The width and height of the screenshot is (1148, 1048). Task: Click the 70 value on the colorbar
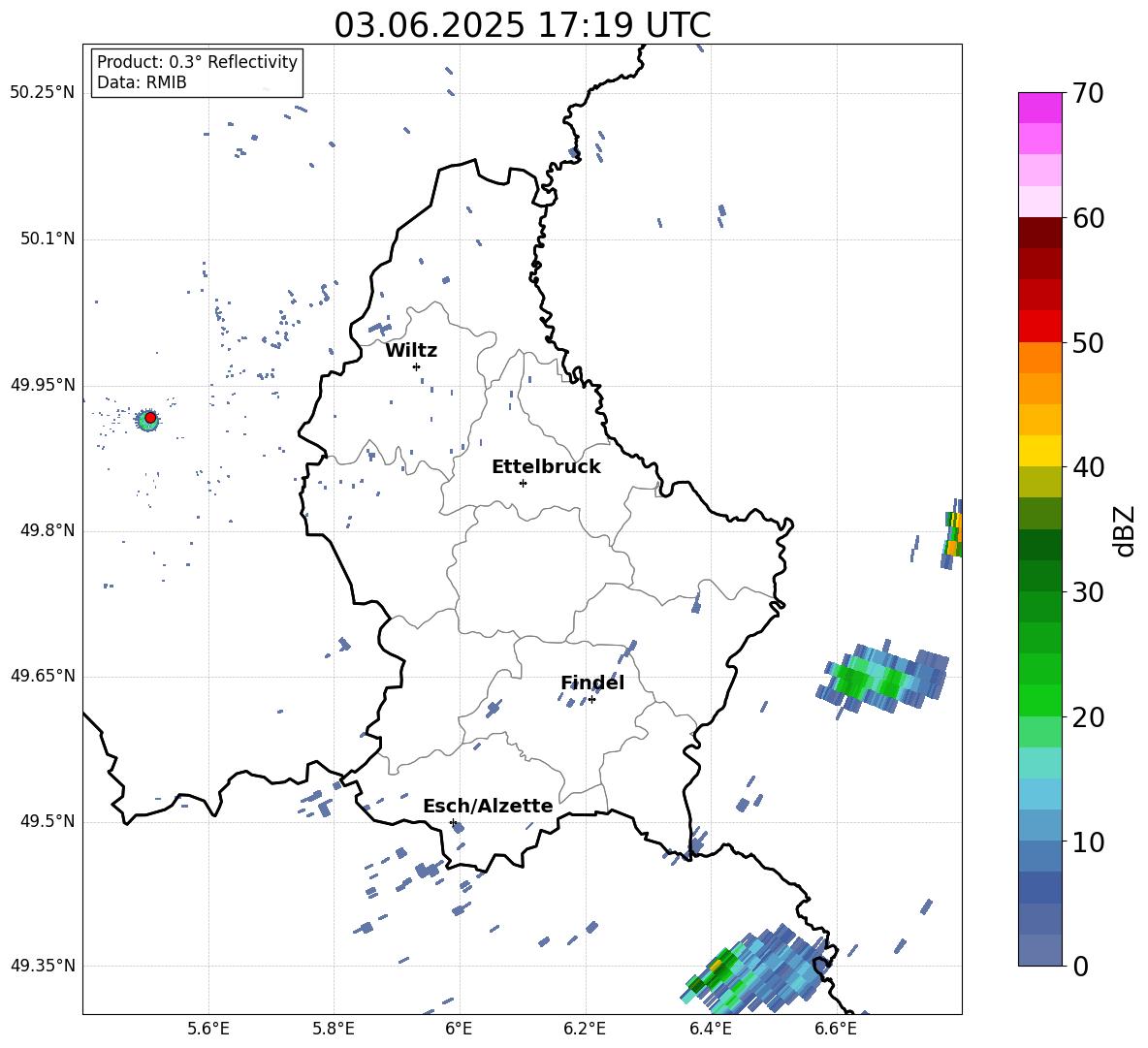[x=1088, y=94]
